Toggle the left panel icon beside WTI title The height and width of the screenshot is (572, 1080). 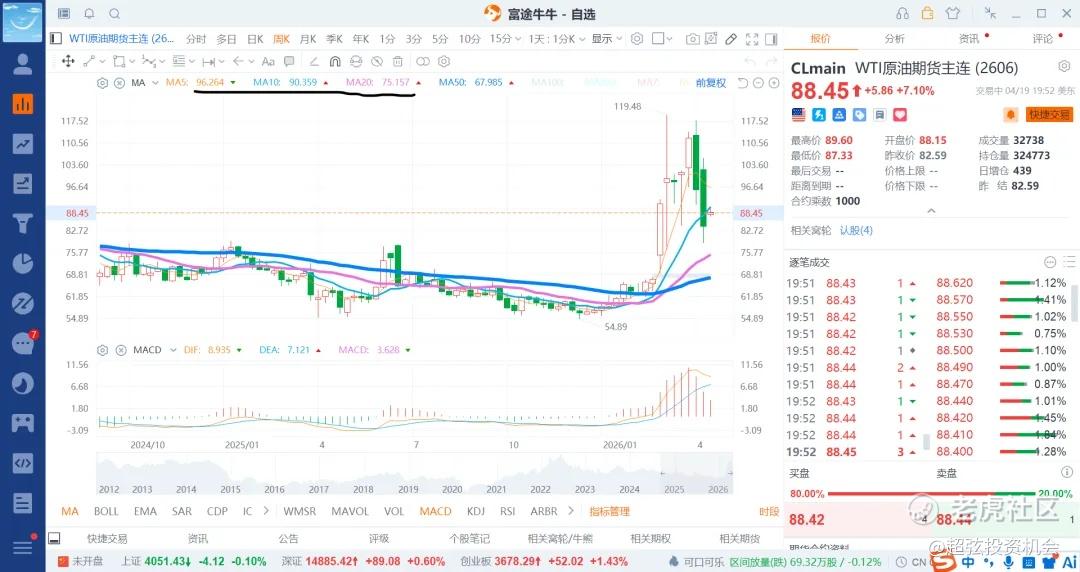point(56,39)
